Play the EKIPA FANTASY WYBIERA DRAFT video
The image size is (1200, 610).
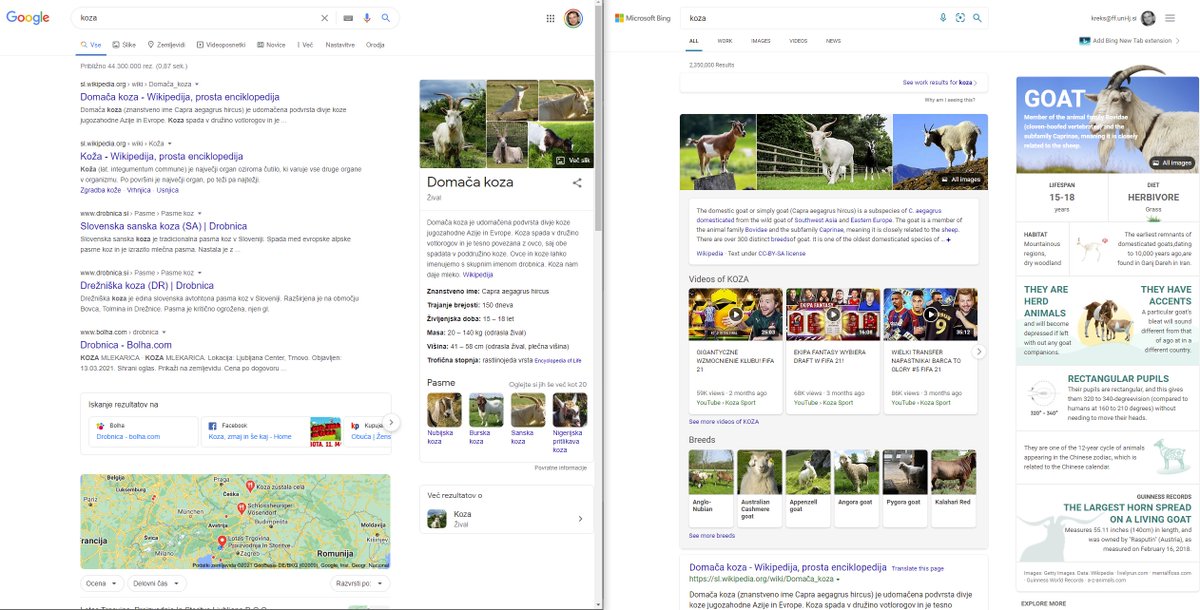pyautogui.click(x=832, y=314)
